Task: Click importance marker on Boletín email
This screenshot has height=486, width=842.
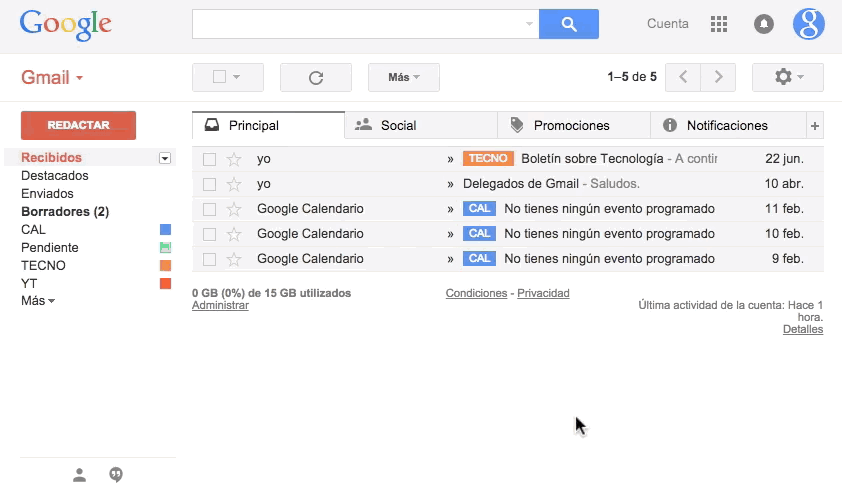Action: 450,159
